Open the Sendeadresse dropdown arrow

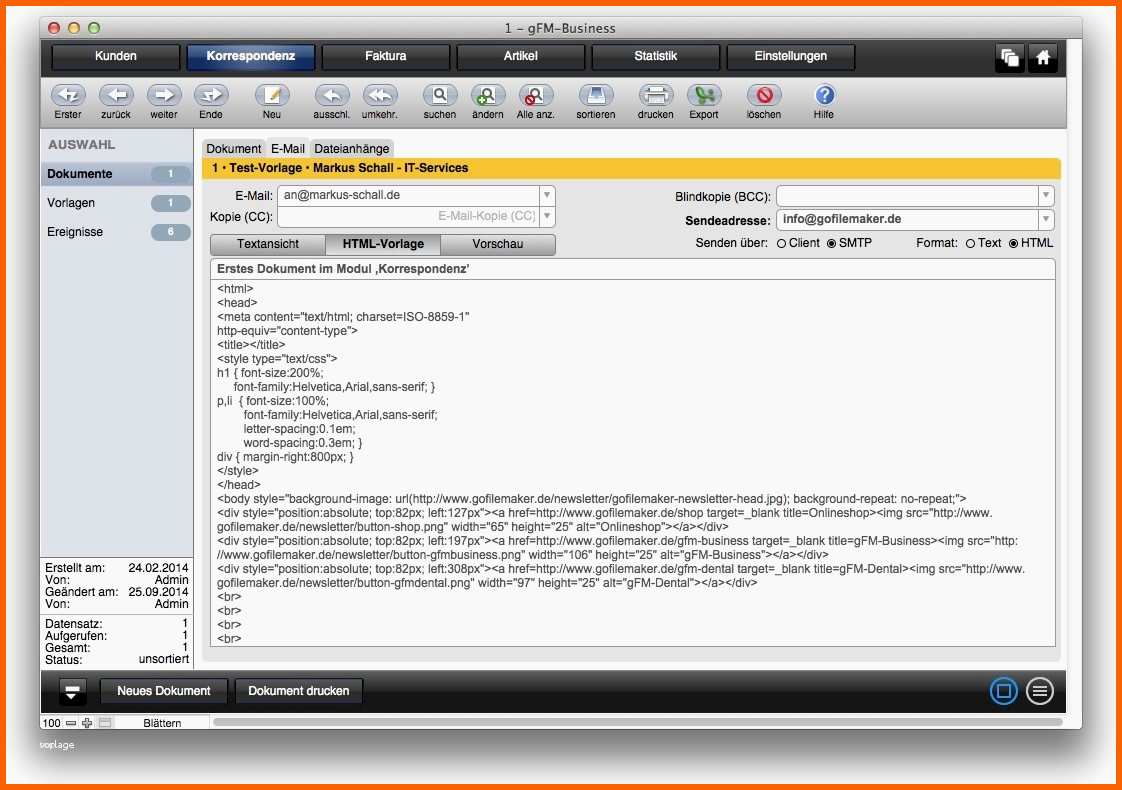(1046, 219)
